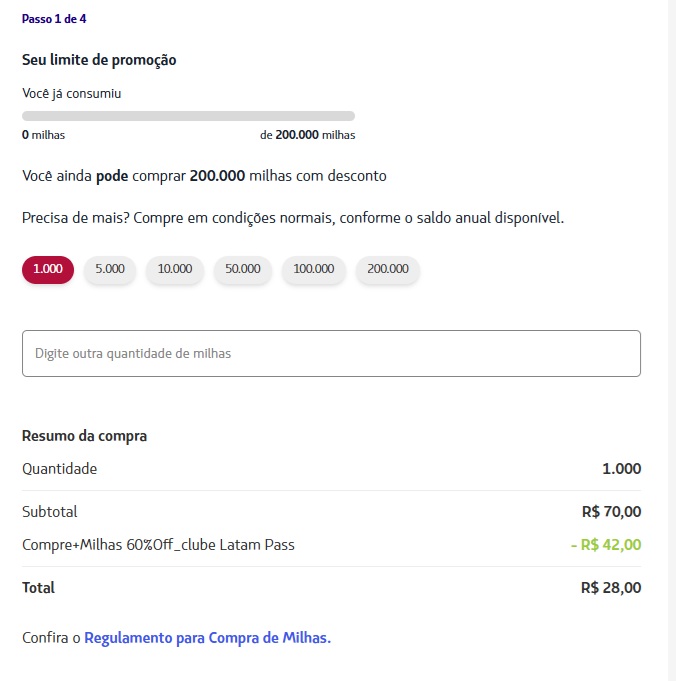Image resolution: width=676 pixels, height=681 pixels.
Task: Click the Total amount R$ 28,00
Action: point(610,588)
